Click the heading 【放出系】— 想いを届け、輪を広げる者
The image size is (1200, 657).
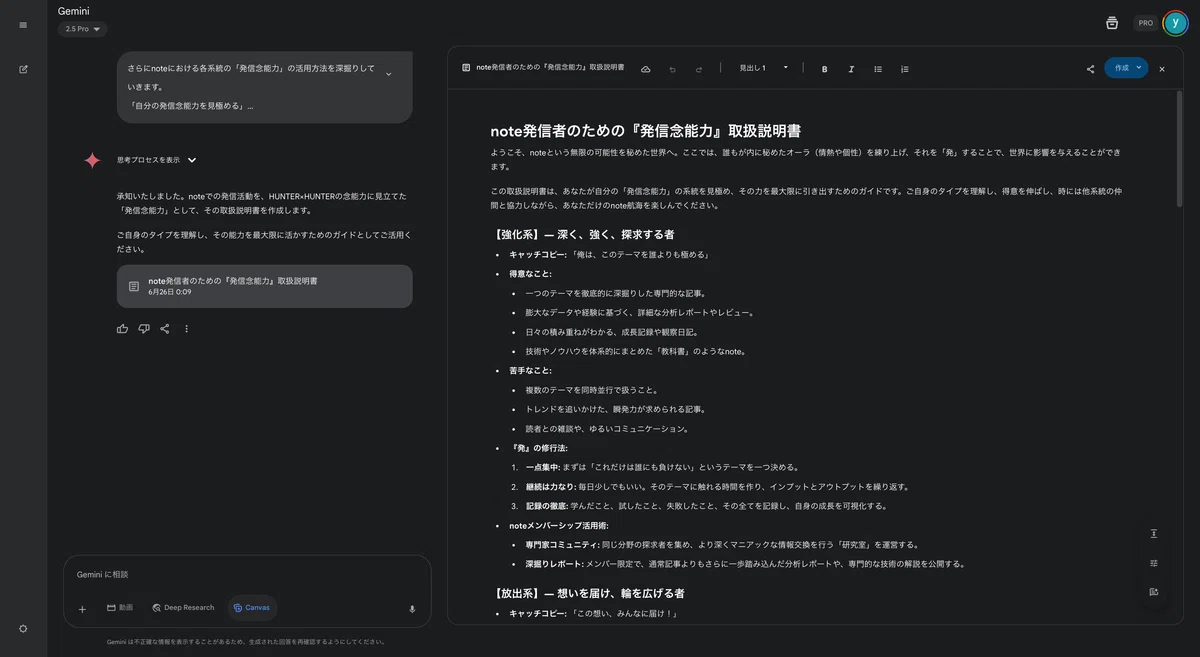587,593
